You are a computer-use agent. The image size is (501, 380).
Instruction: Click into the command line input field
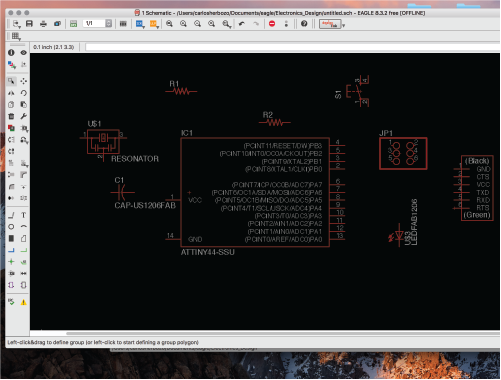pos(293,47)
